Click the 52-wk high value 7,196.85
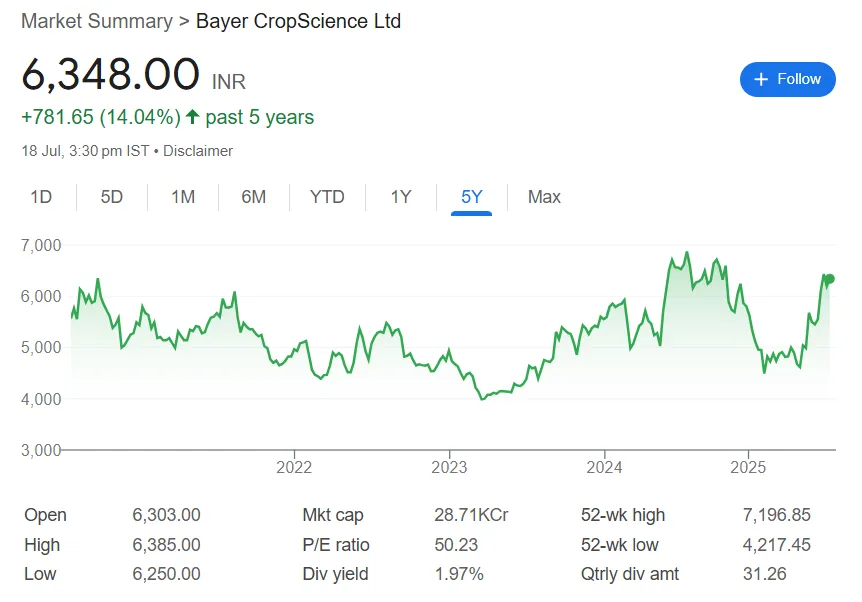The height and width of the screenshot is (602, 862). pos(777,515)
